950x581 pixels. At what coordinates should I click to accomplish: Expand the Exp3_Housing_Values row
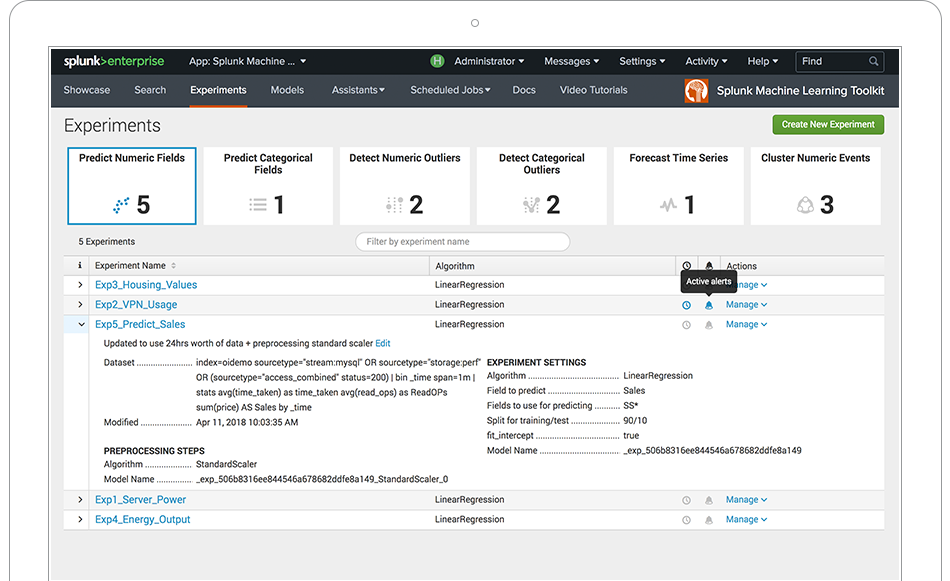click(x=80, y=285)
